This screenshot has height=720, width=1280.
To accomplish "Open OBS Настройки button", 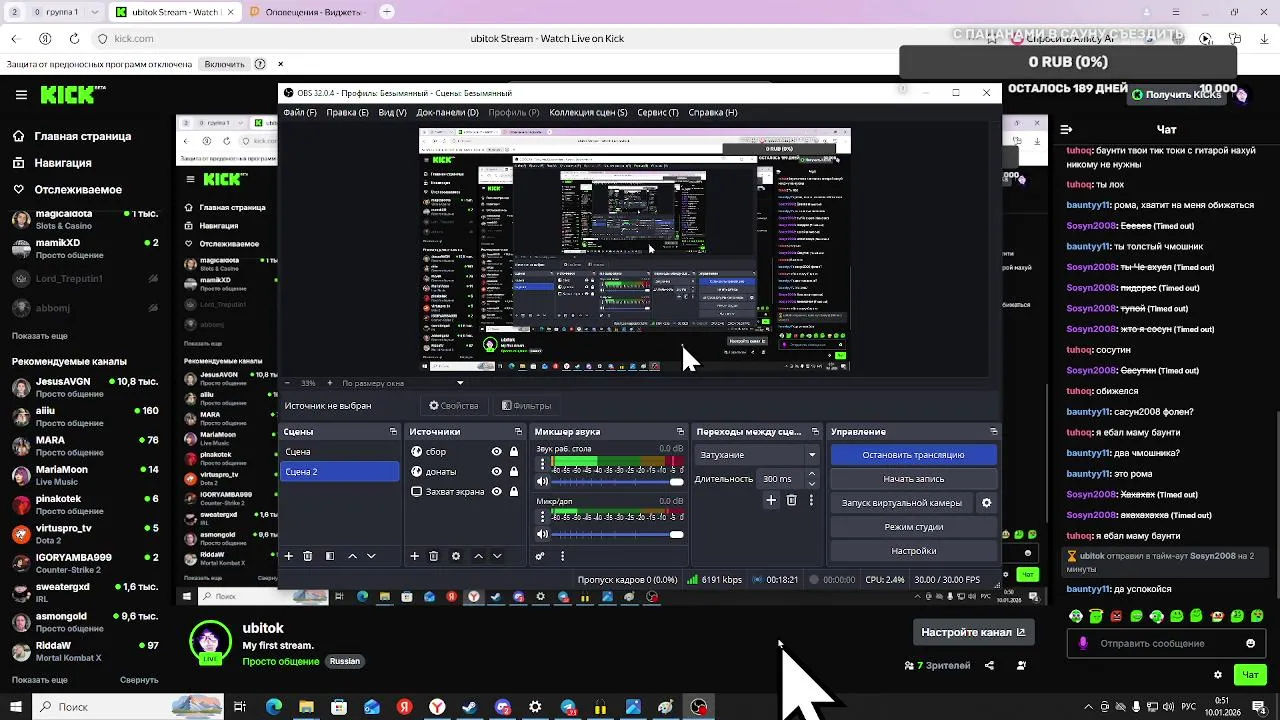I will [913, 551].
